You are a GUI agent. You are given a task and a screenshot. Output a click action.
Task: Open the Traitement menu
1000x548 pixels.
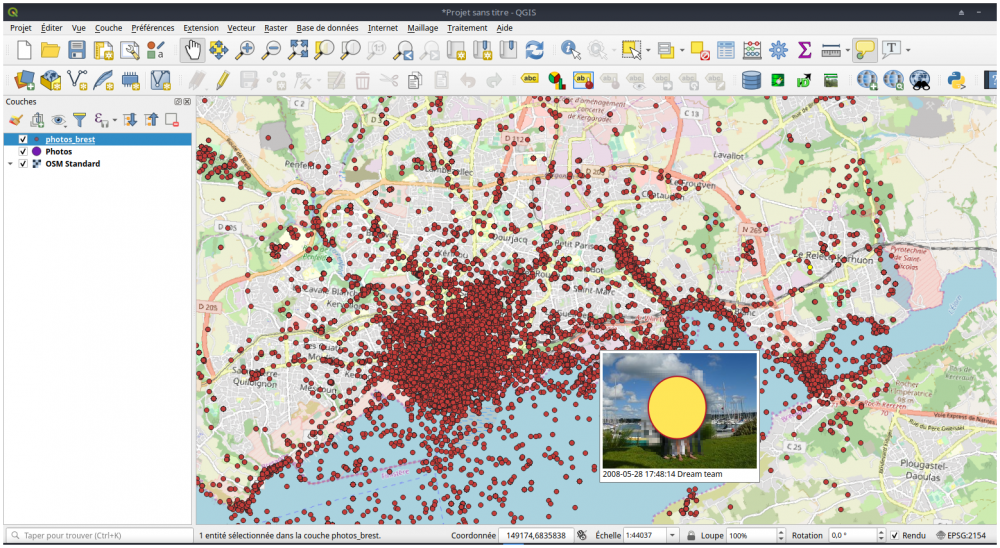(467, 28)
